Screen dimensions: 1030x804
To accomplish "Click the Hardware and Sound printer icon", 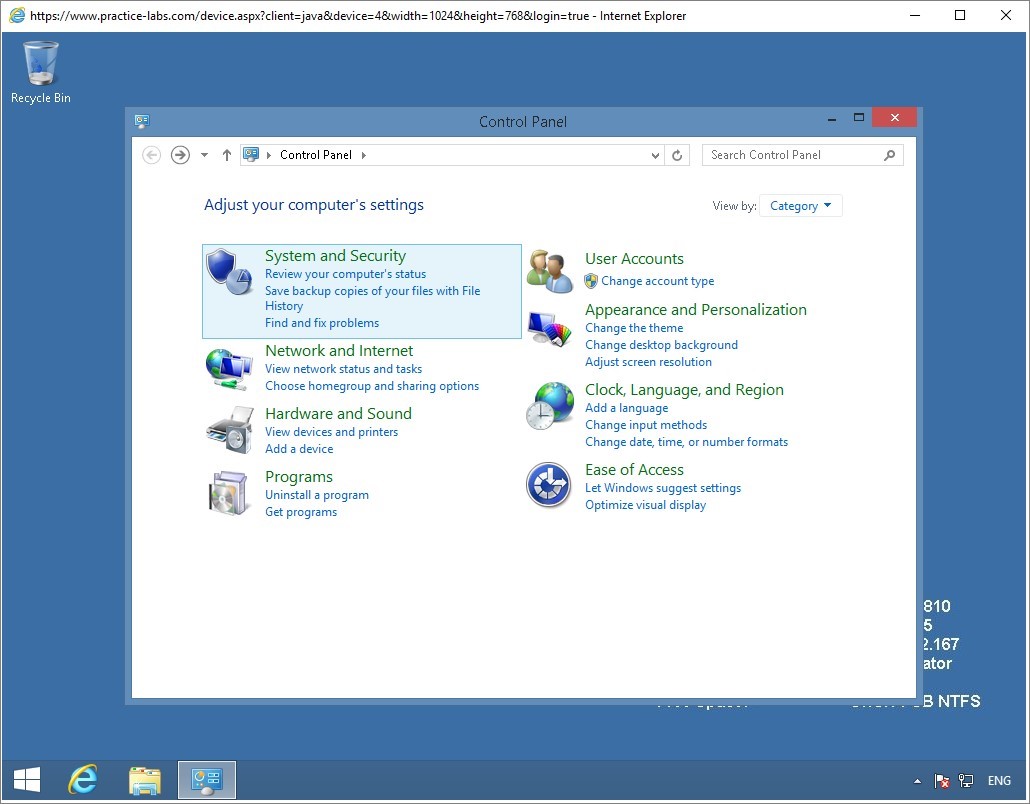I will 229,431.
